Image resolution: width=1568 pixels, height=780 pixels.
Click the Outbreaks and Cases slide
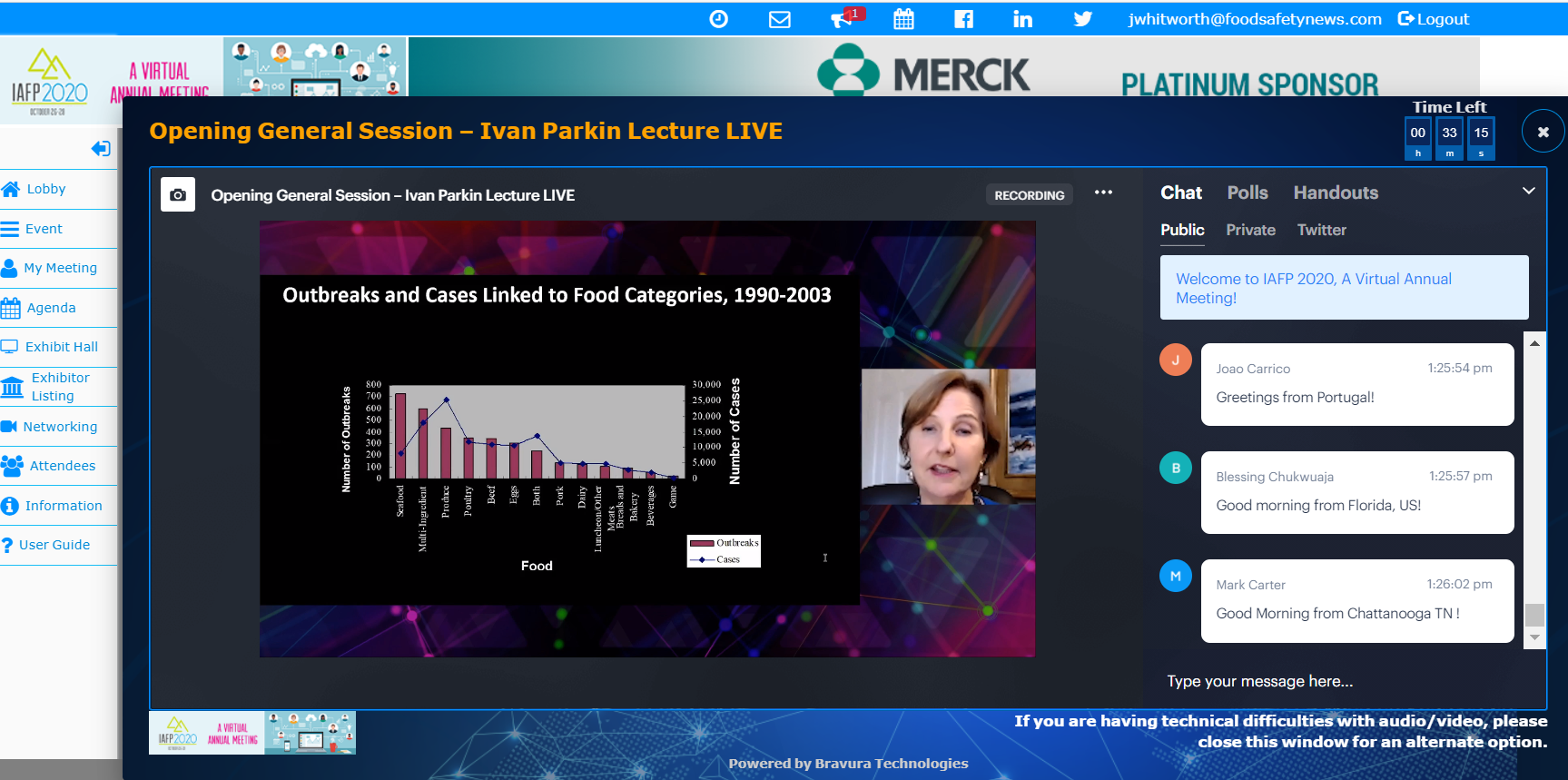click(x=559, y=440)
